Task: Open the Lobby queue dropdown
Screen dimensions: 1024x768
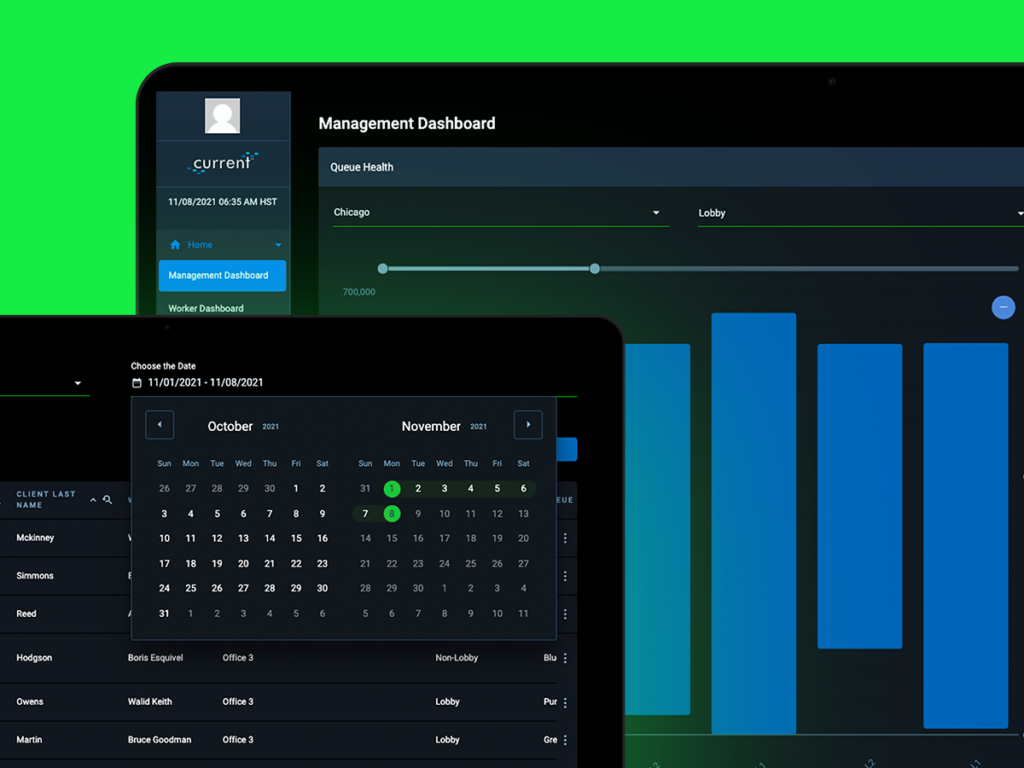Action: pos(861,214)
